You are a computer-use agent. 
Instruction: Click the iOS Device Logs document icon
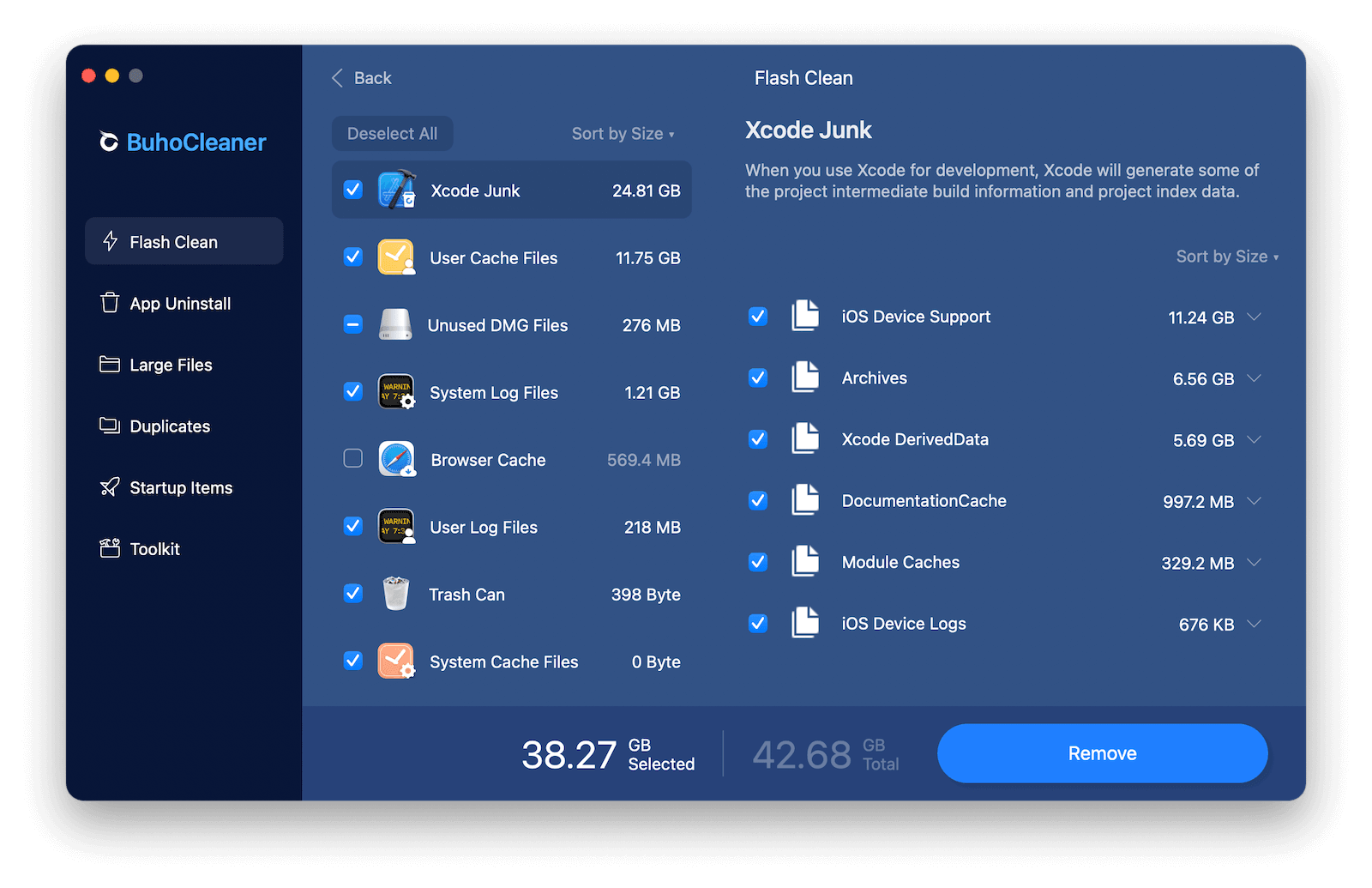point(805,623)
